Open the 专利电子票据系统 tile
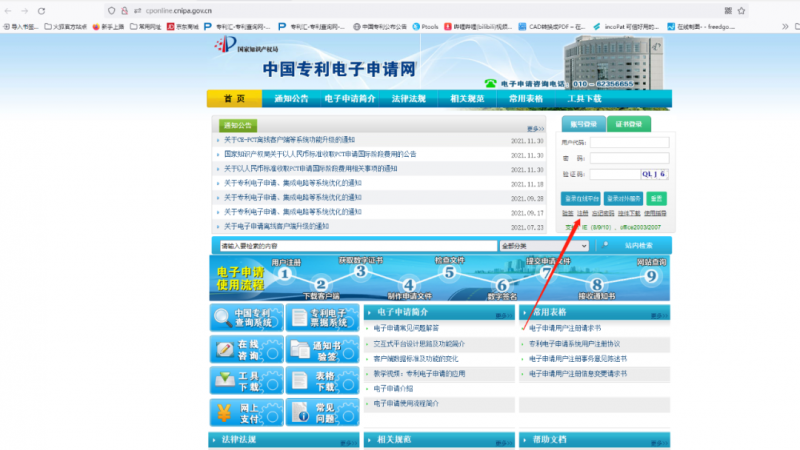Image resolution: width=800 pixels, height=450 pixels. (322, 317)
